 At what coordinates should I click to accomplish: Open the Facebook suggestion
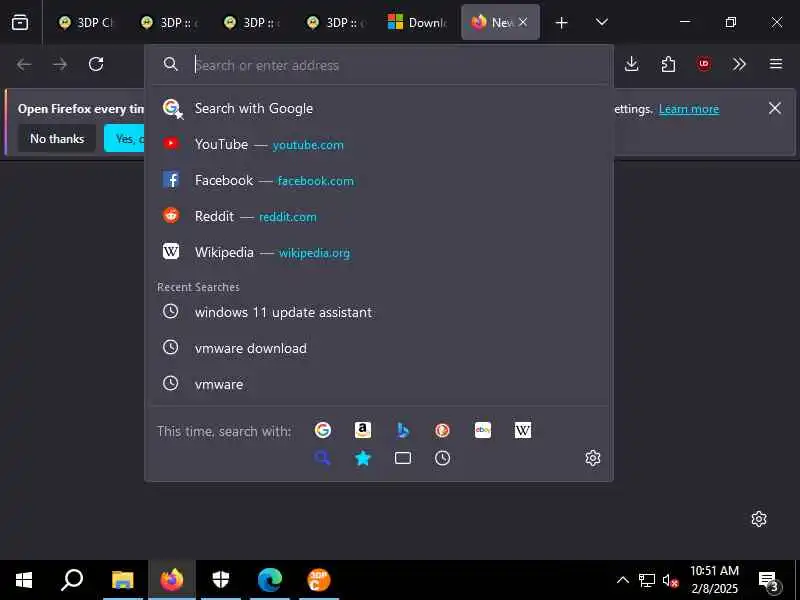[379, 180]
